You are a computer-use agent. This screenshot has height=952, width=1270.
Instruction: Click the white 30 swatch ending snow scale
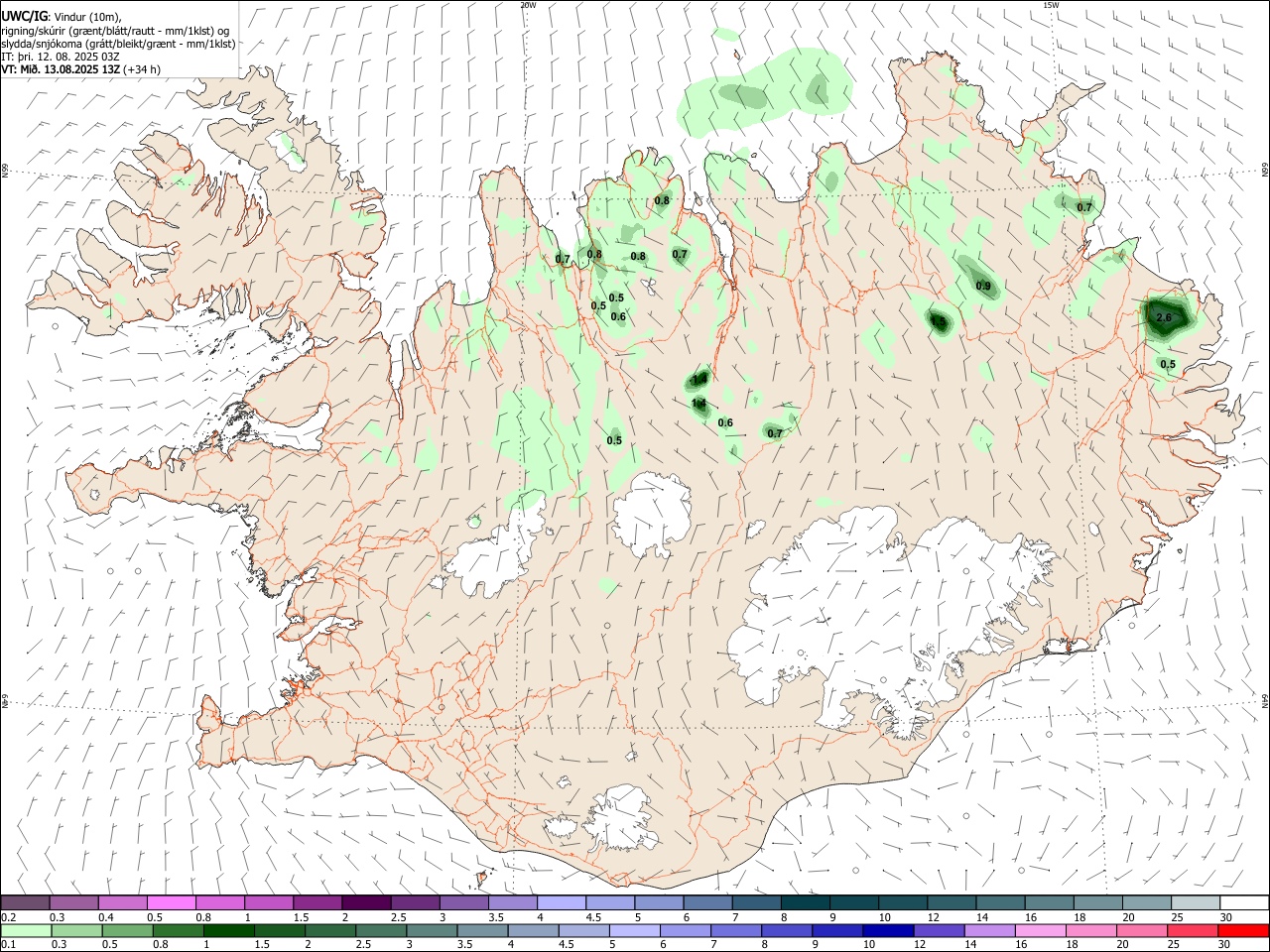(x=1244, y=902)
